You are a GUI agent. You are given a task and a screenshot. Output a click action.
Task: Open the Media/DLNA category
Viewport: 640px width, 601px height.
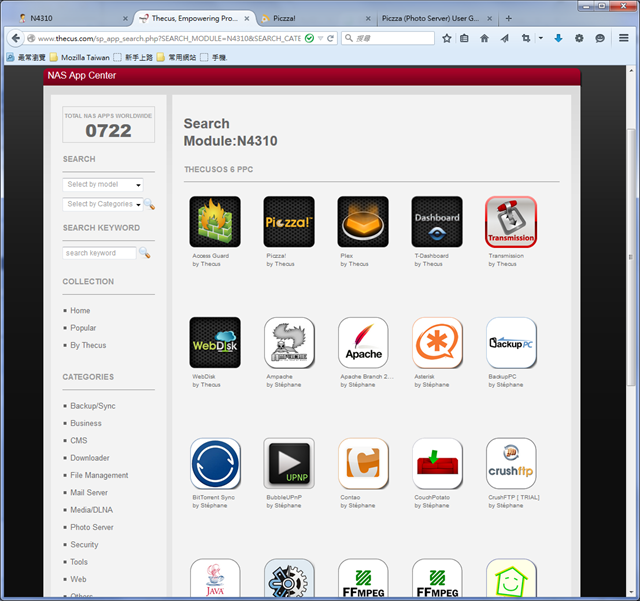[x=91, y=510]
